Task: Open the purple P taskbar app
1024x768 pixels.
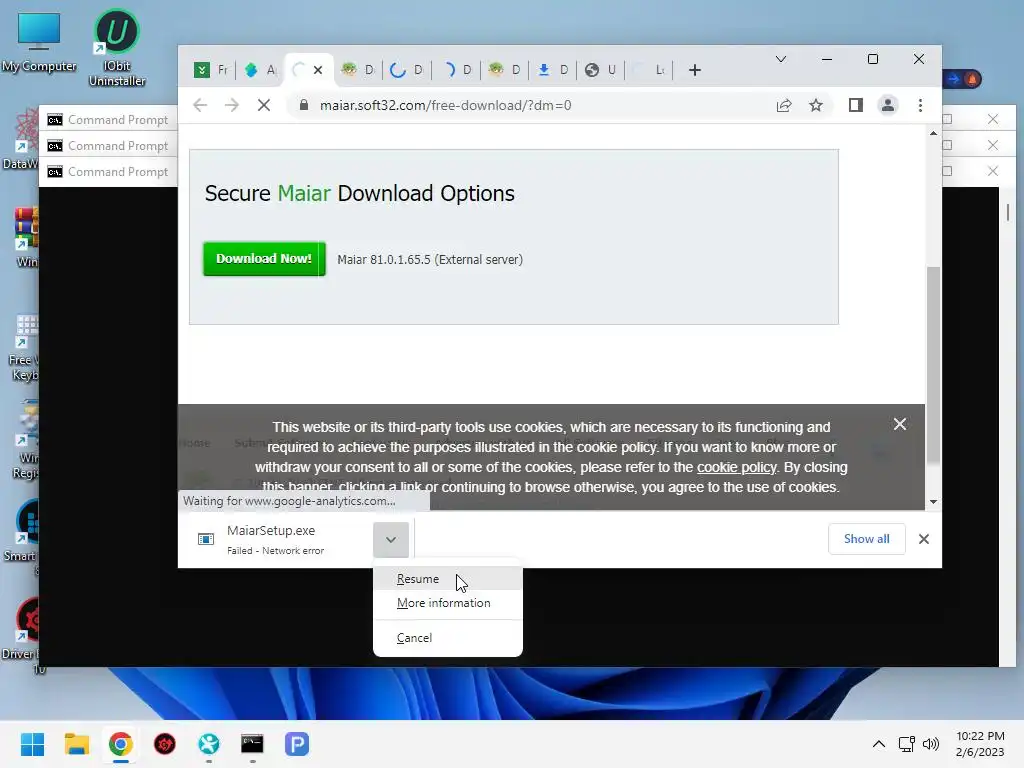Action: coord(296,744)
